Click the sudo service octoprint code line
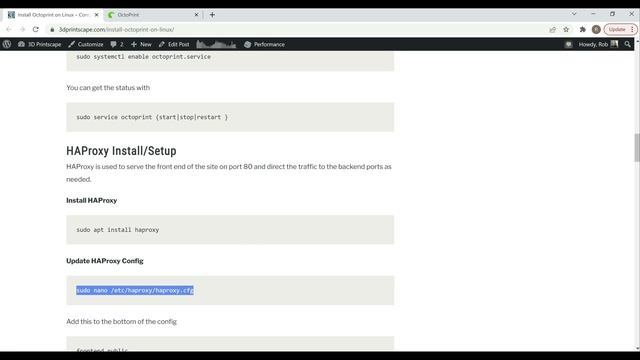640x360 pixels. (152, 117)
